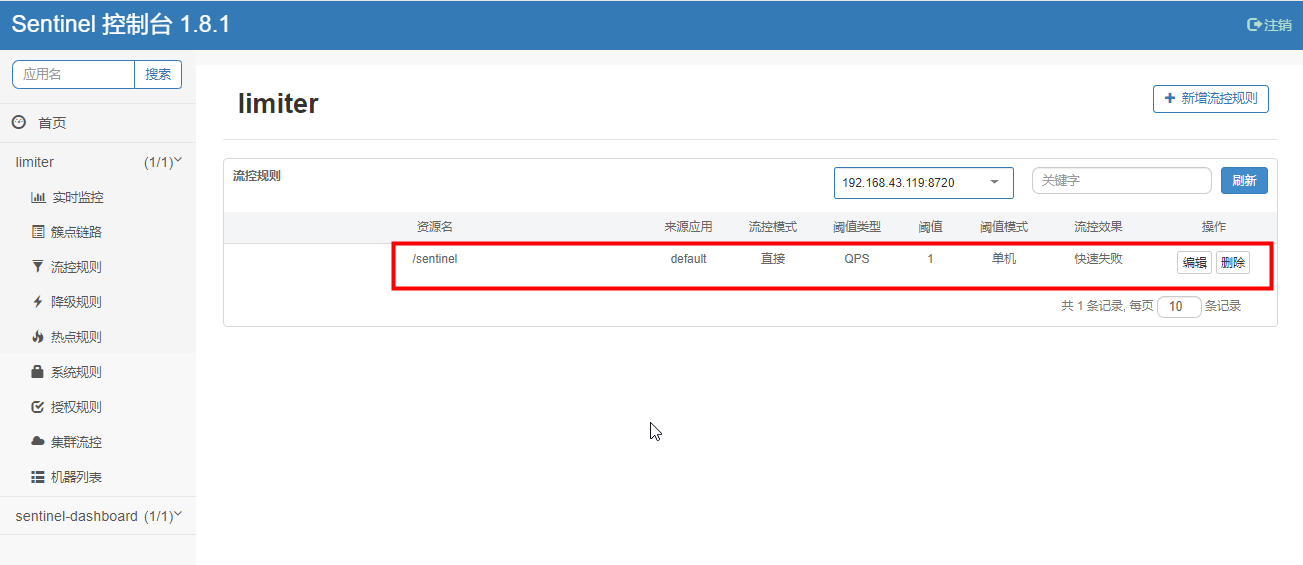Click the 来源应用 column header
1303x565 pixels.
pyautogui.click(x=688, y=227)
